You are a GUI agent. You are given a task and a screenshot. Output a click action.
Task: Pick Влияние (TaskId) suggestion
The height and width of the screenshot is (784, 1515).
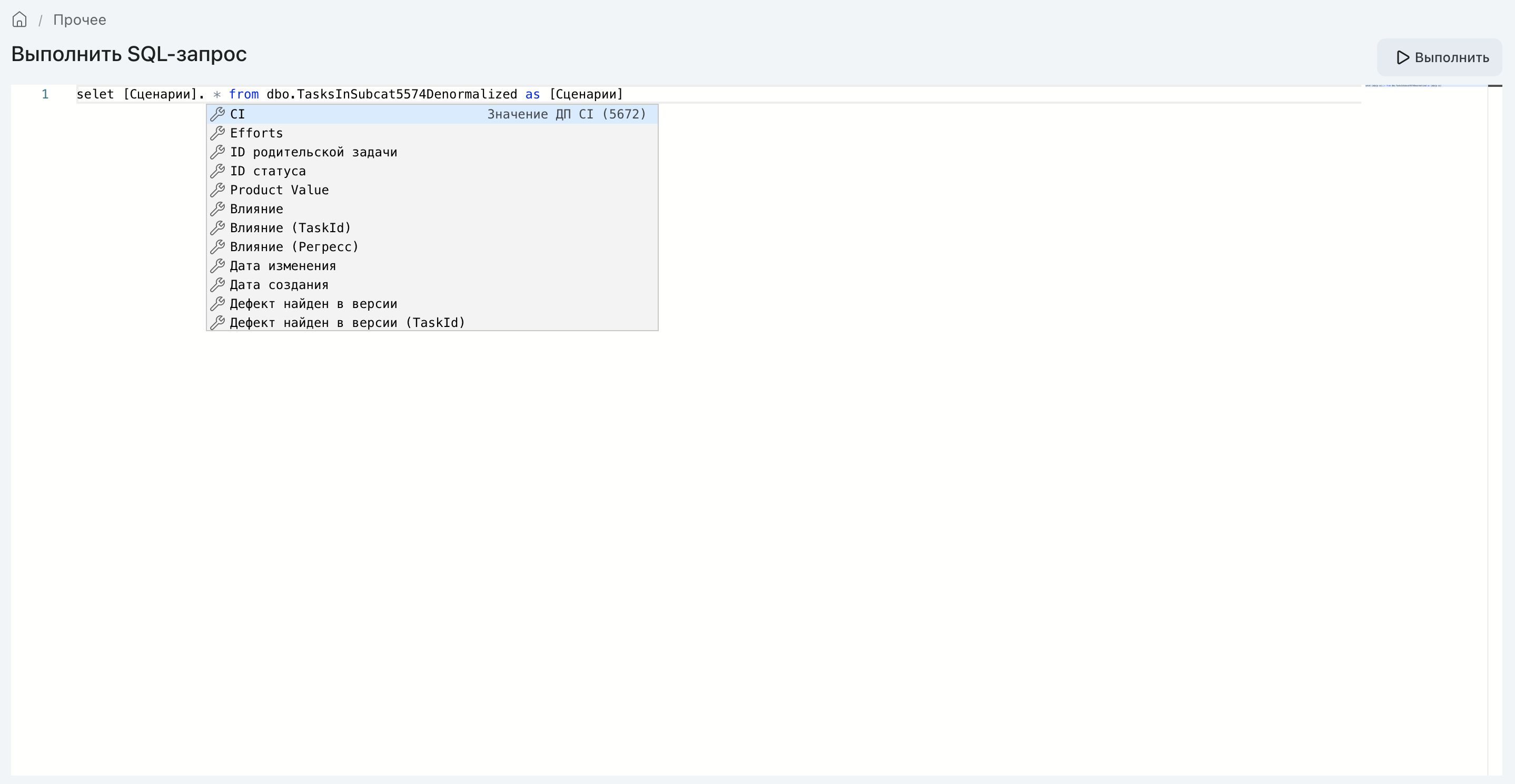coord(432,227)
